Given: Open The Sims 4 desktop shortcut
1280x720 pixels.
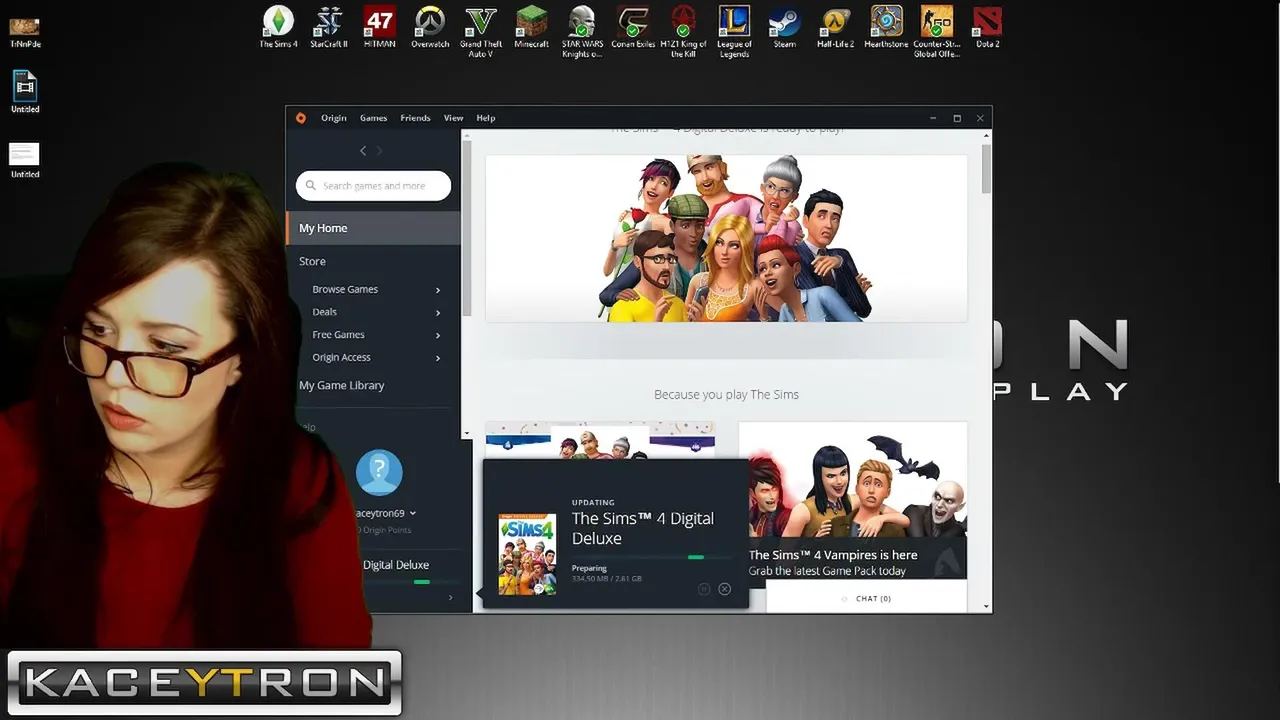Looking at the screenshot, I should (278, 27).
